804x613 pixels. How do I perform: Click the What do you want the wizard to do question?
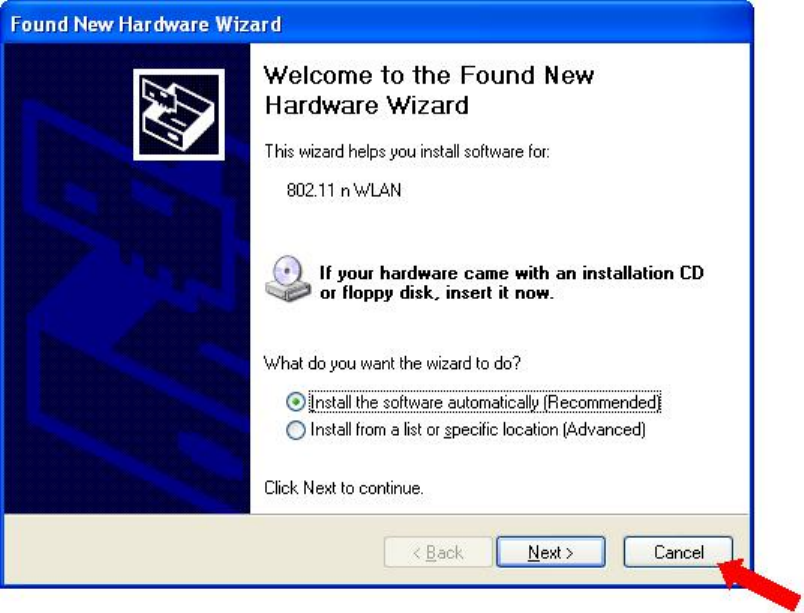[392, 363]
